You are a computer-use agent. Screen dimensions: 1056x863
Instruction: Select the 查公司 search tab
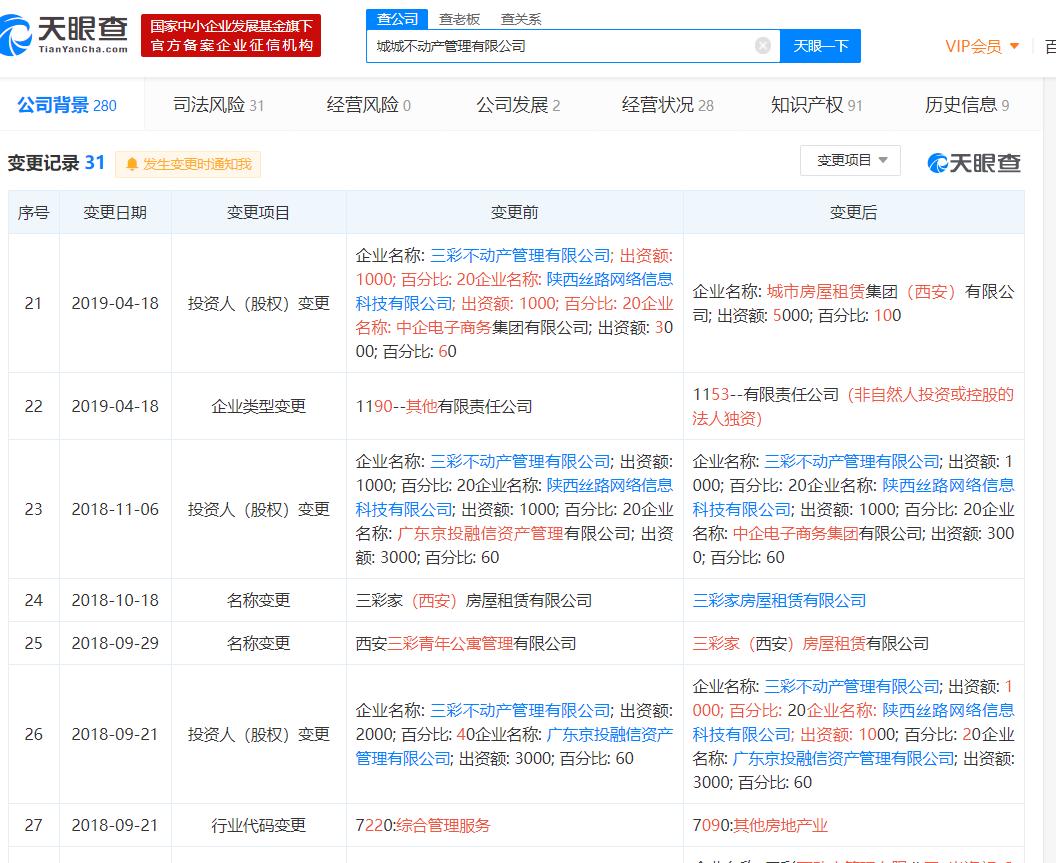pyautogui.click(x=397, y=19)
